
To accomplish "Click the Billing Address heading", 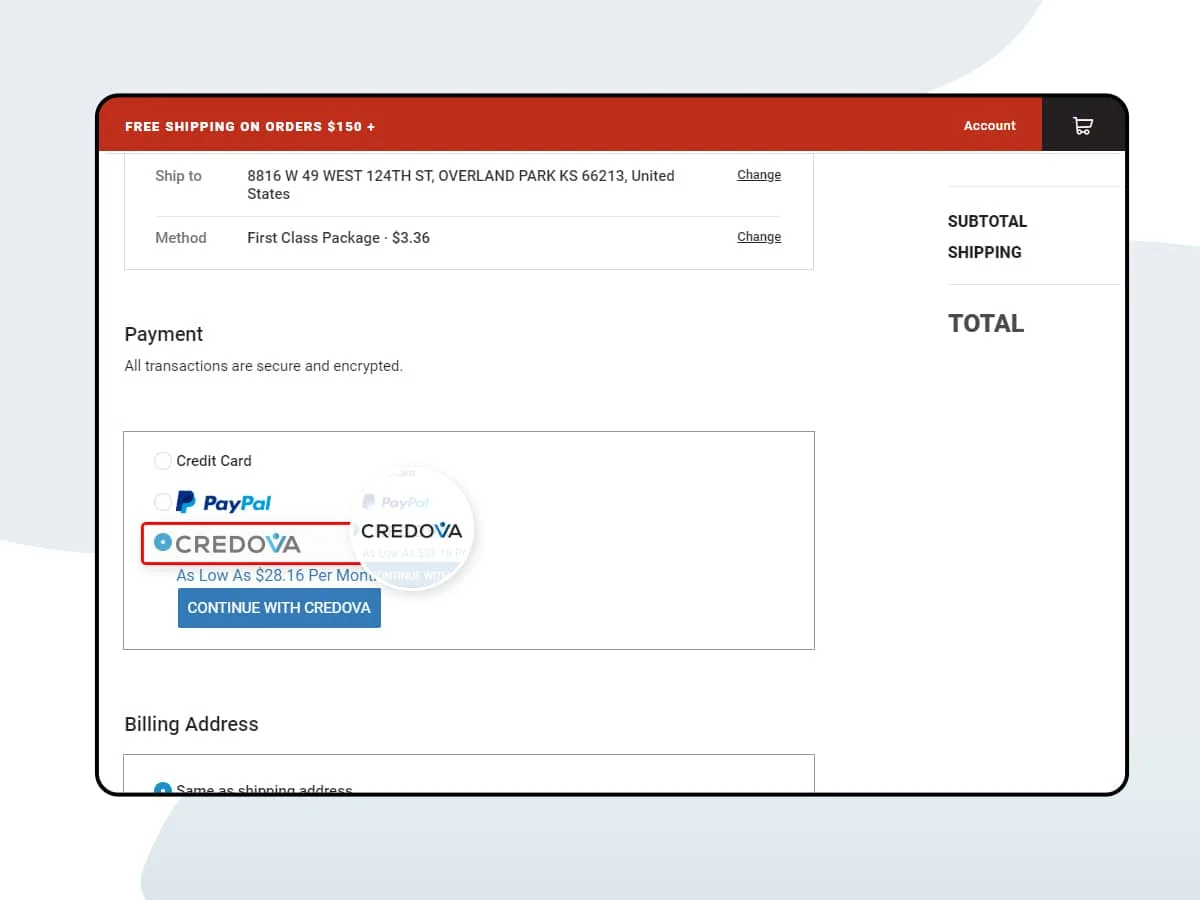I will (x=191, y=724).
